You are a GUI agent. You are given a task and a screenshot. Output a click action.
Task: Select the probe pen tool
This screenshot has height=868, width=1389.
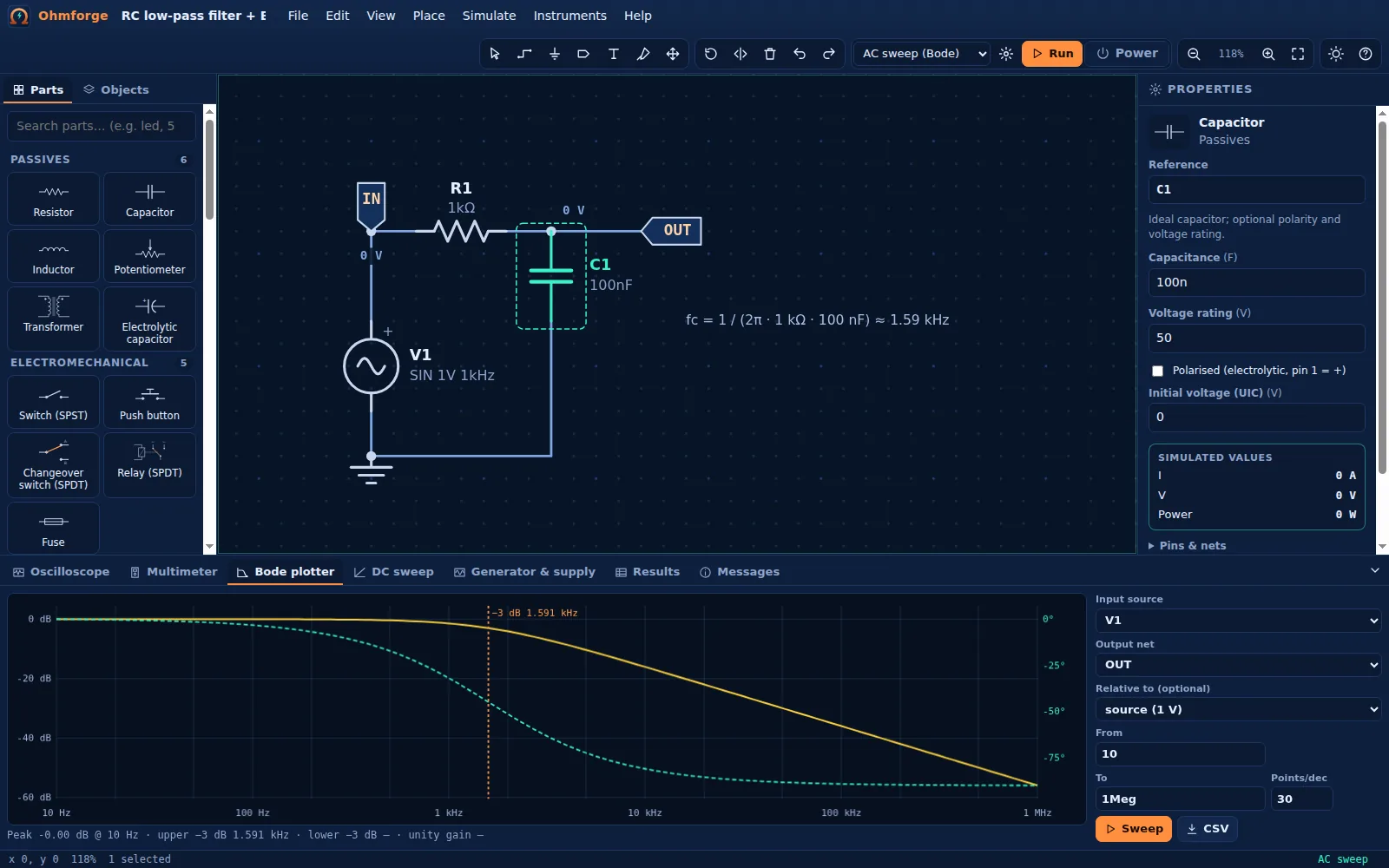[642, 54]
